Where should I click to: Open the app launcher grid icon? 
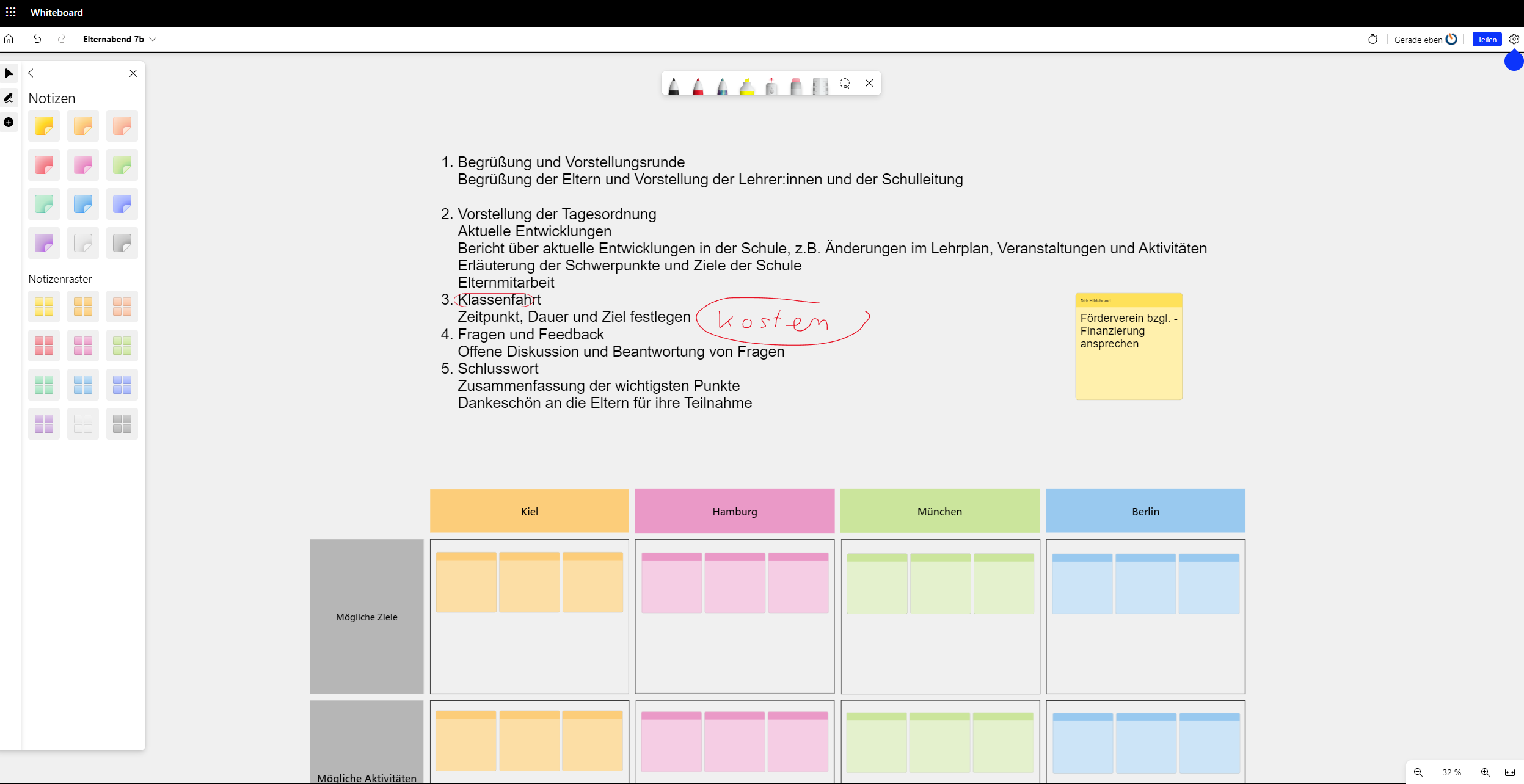[x=10, y=12]
